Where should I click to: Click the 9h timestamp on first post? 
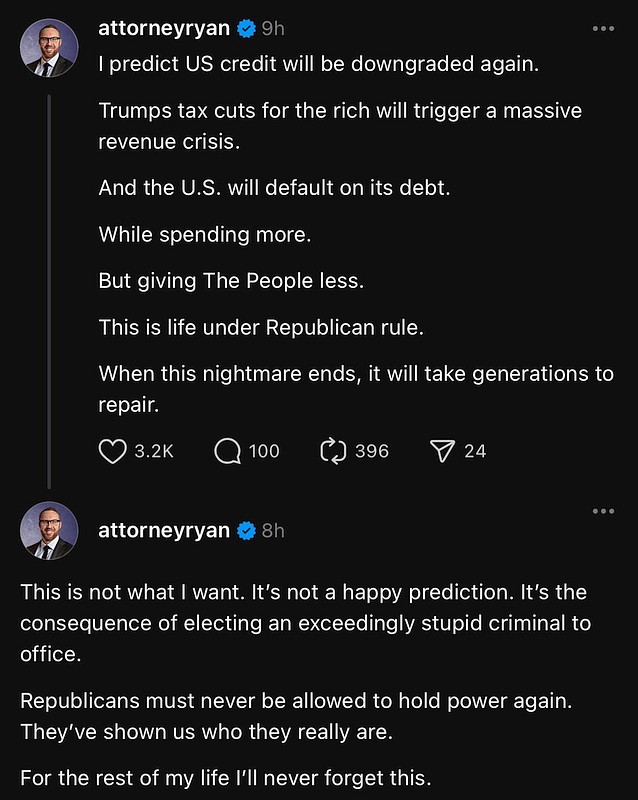[273, 28]
